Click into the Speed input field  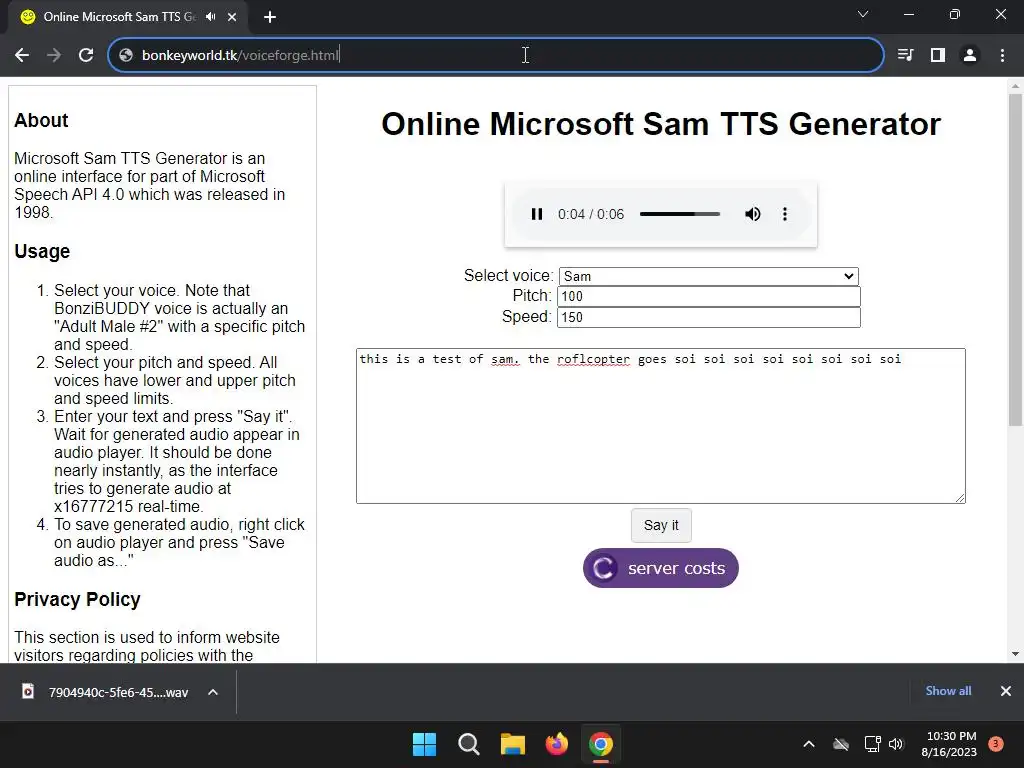click(x=709, y=317)
